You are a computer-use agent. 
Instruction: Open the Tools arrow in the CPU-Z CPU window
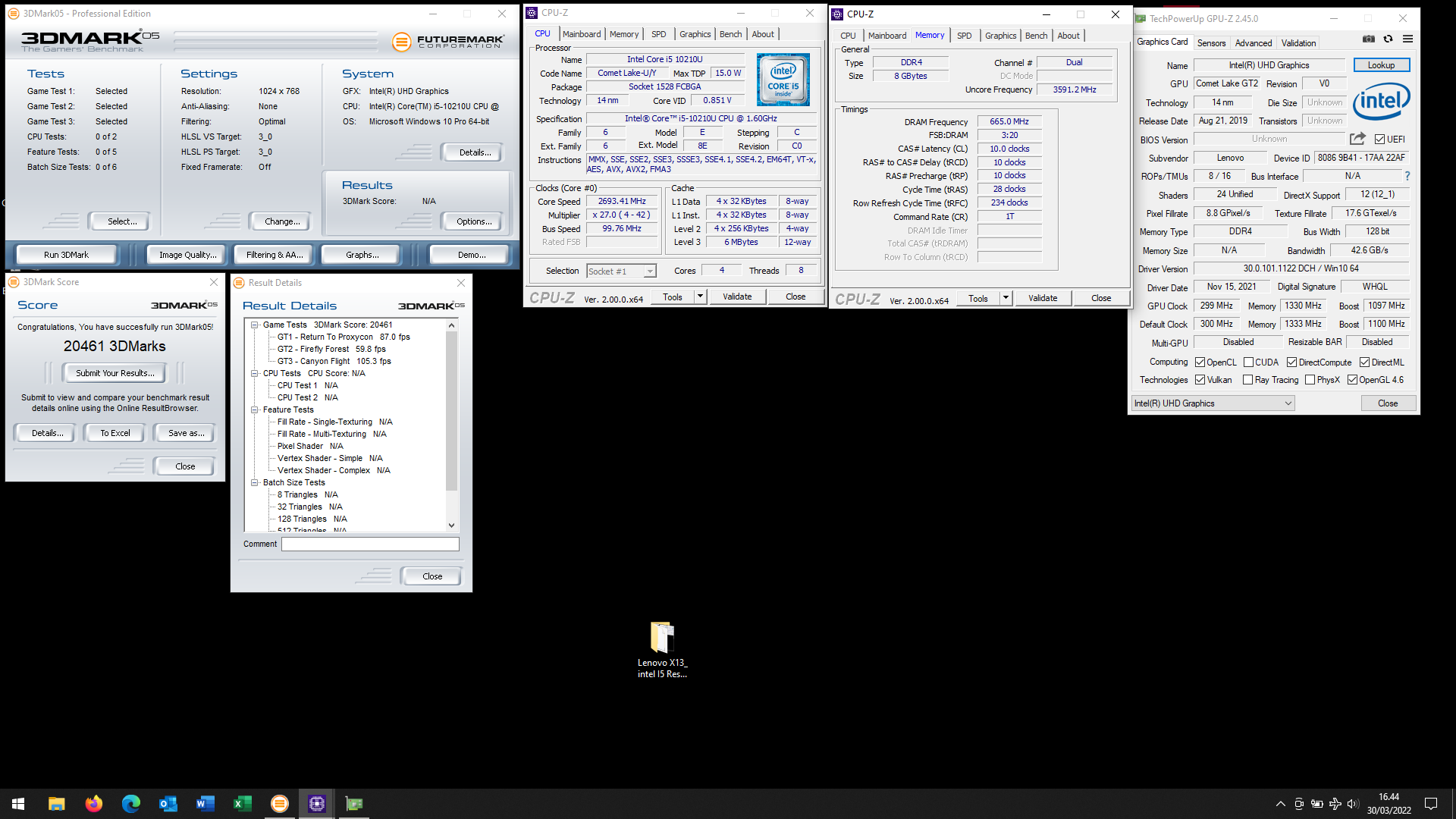pyautogui.click(x=701, y=297)
